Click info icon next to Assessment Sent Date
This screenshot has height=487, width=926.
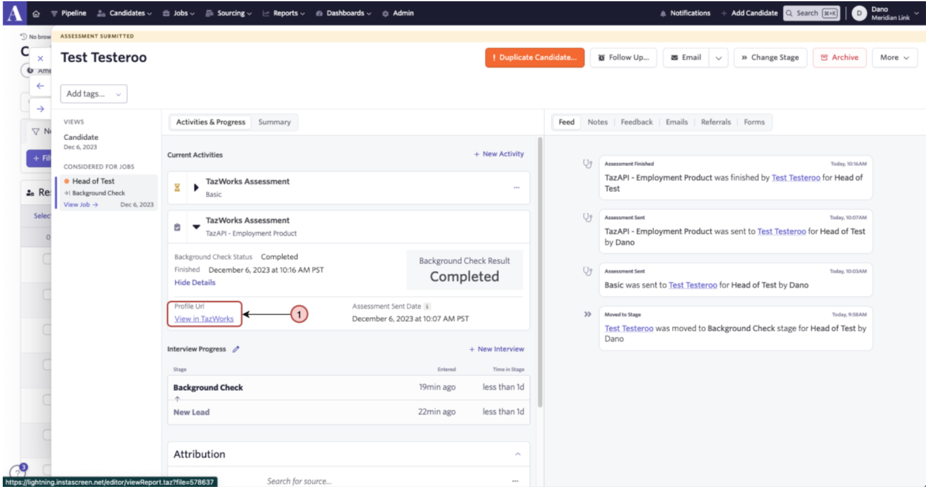pyautogui.click(x=427, y=306)
